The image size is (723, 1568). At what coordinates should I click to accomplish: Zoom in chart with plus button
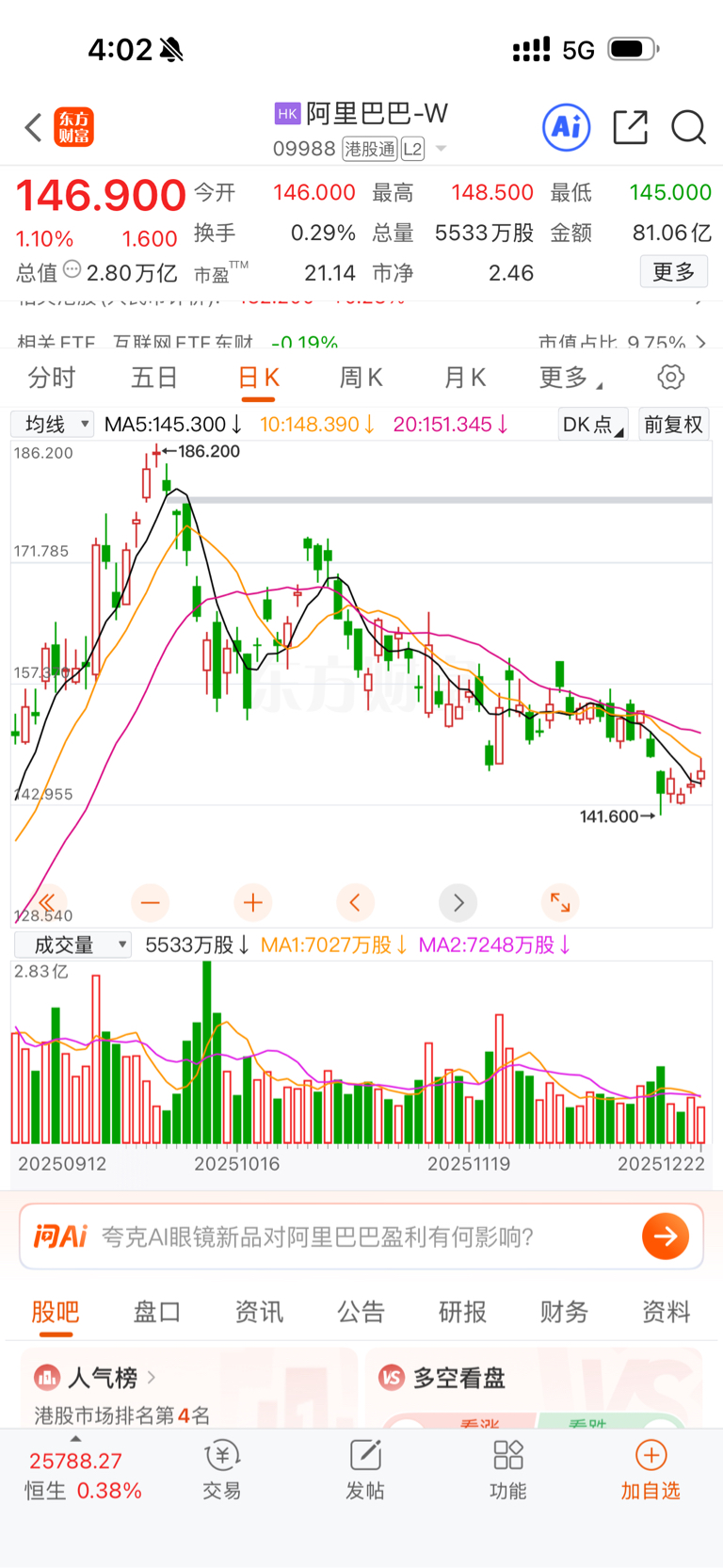[253, 902]
